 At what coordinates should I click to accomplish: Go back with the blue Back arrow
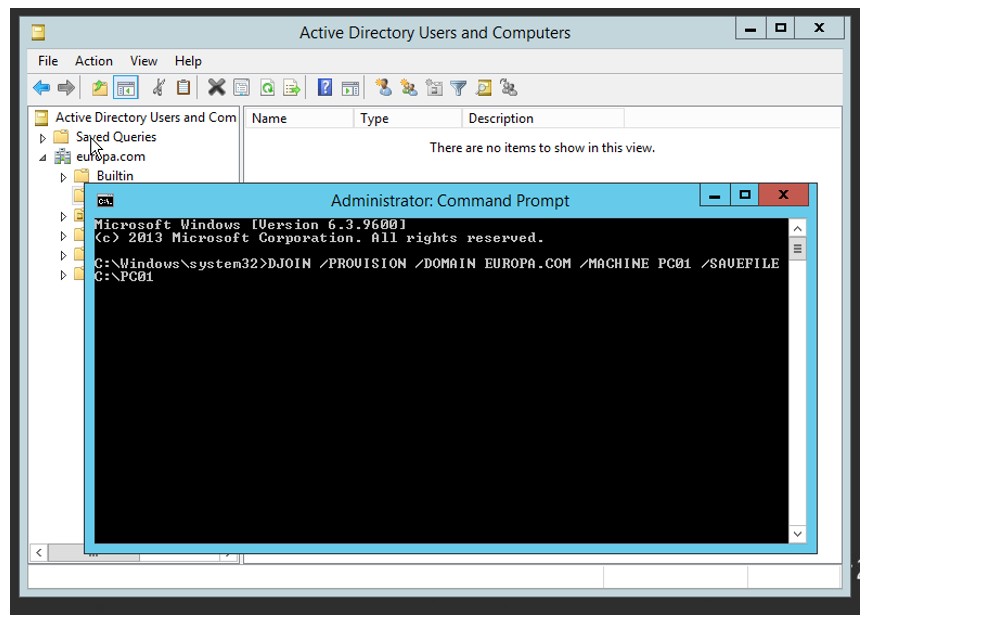(x=41, y=87)
